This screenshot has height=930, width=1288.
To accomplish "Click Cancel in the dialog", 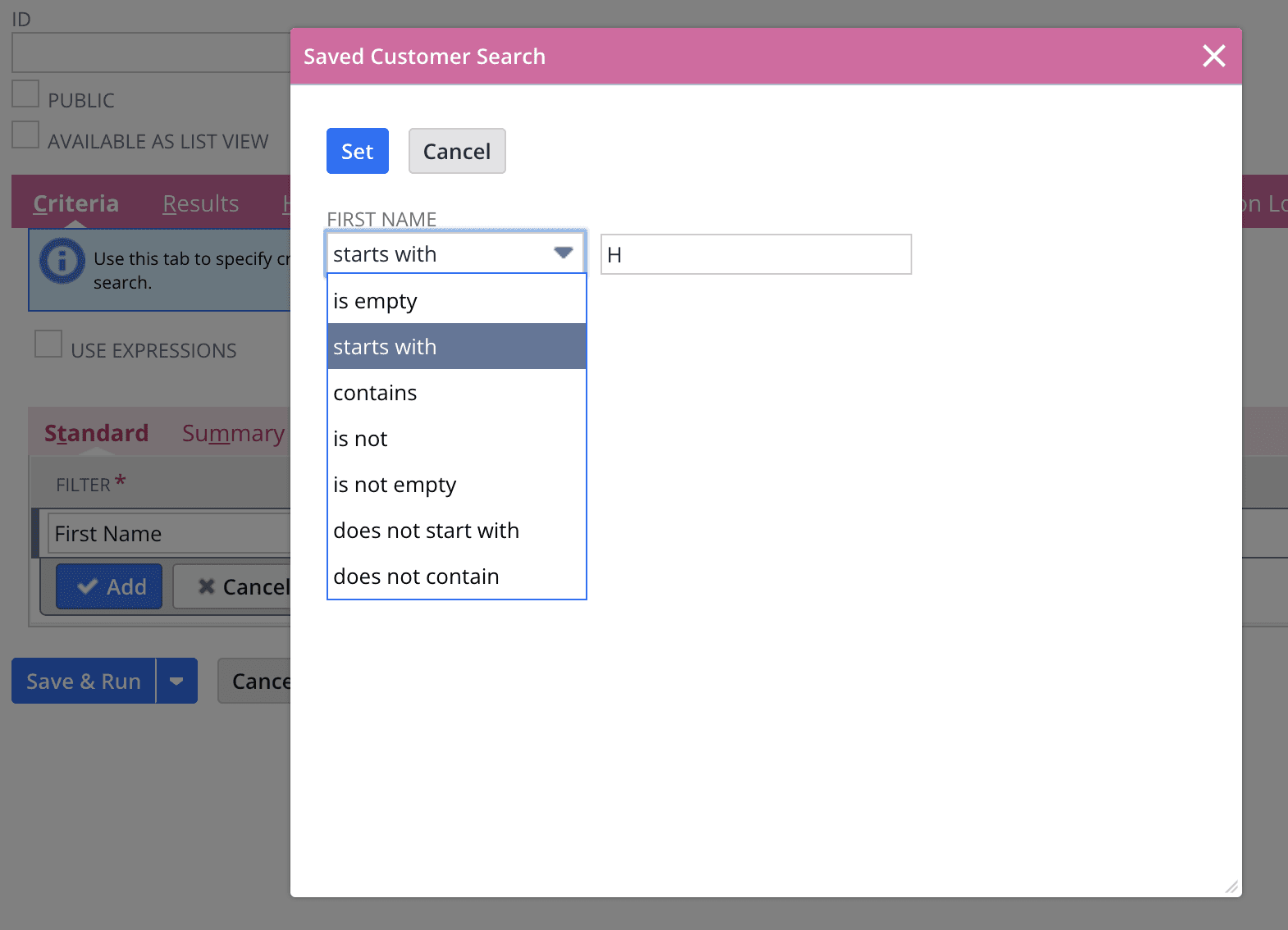I will [457, 151].
